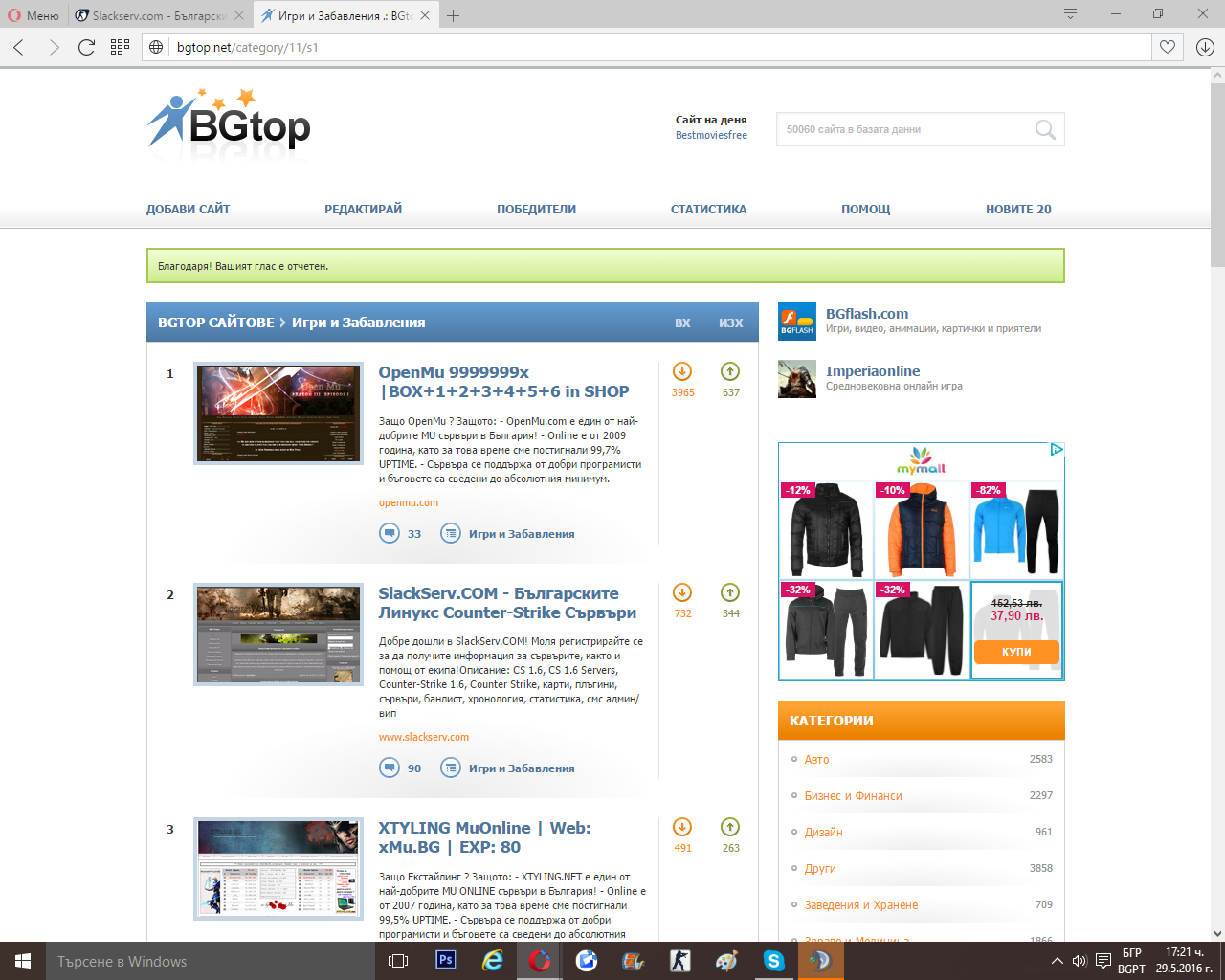Screen dimensions: 1225x980
Task: Close the Slackserv.com tab
Action: (x=239, y=15)
